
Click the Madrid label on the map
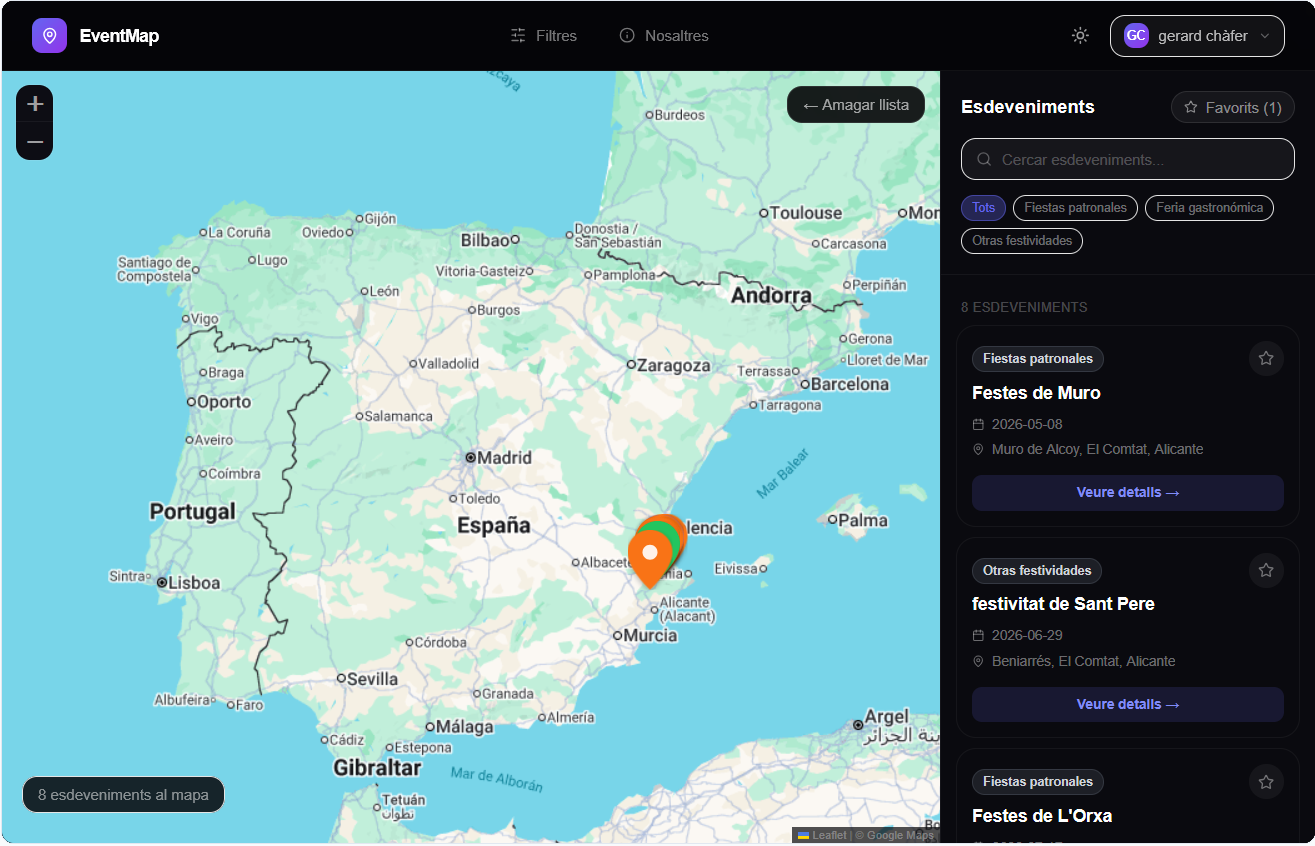point(504,458)
